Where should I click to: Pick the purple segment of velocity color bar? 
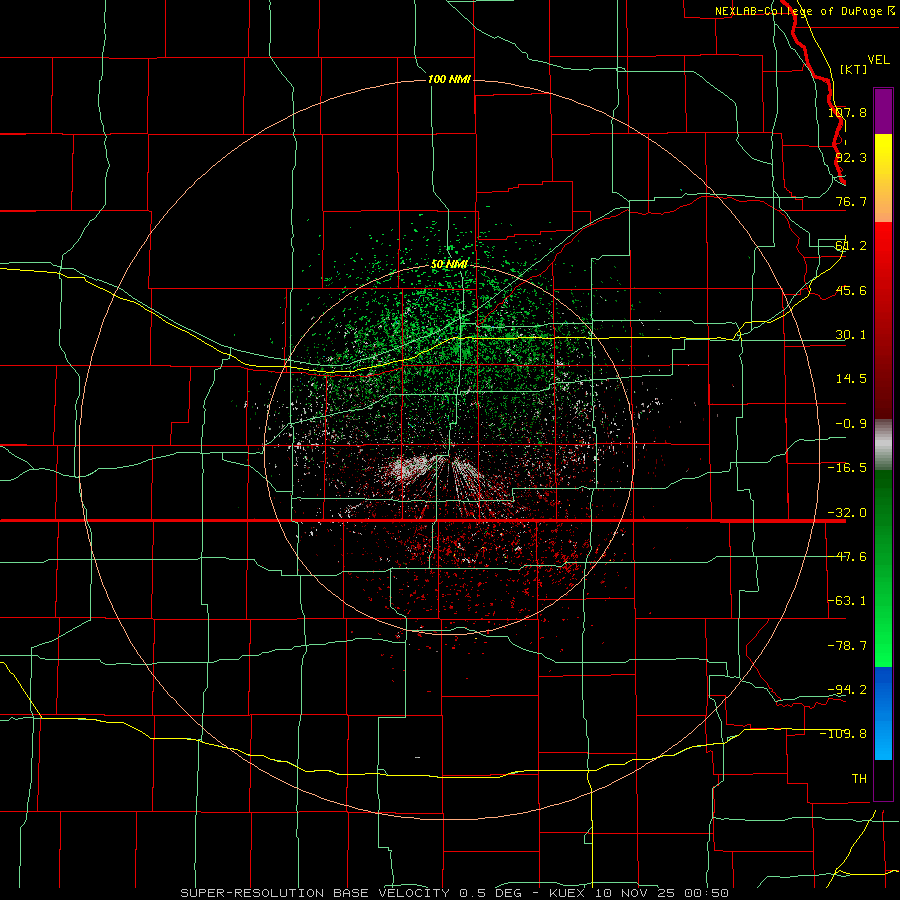click(x=883, y=111)
